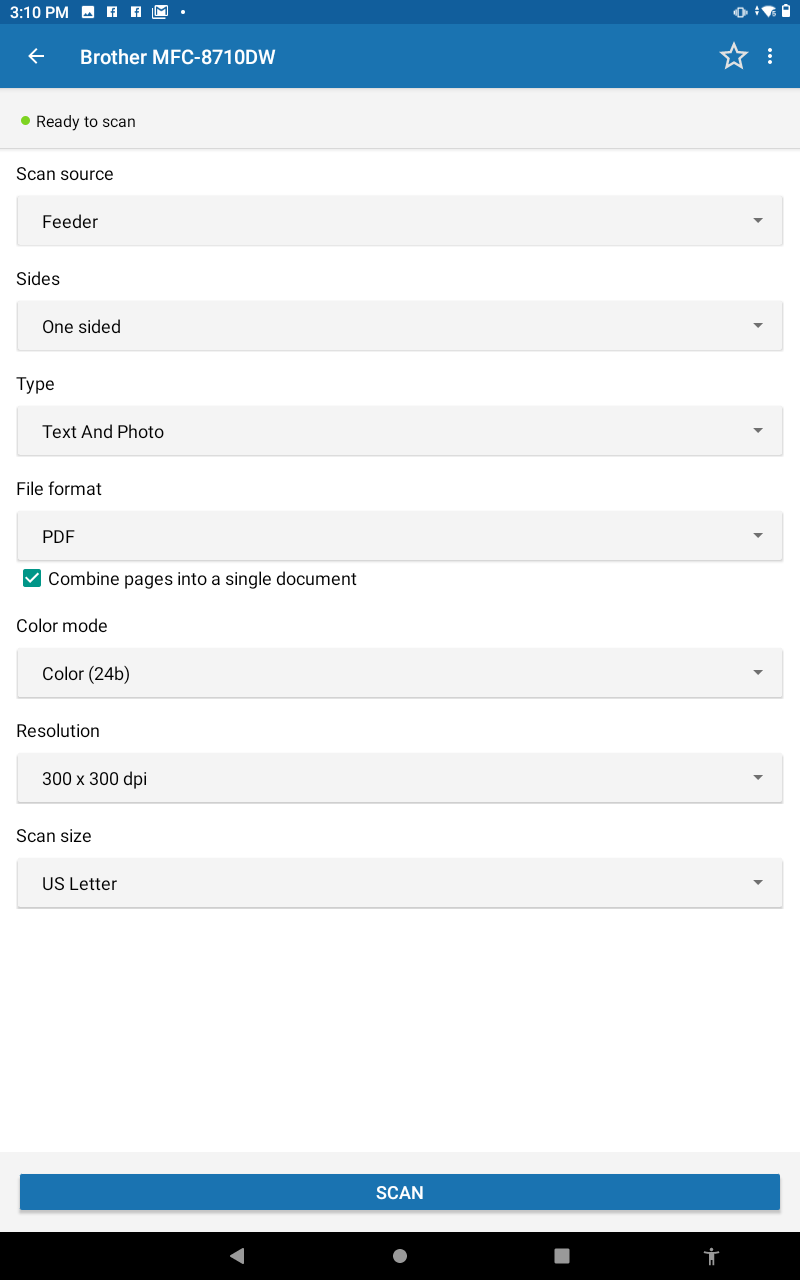Tap the accessibility icon in navigation bar

pyautogui.click(x=711, y=1256)
